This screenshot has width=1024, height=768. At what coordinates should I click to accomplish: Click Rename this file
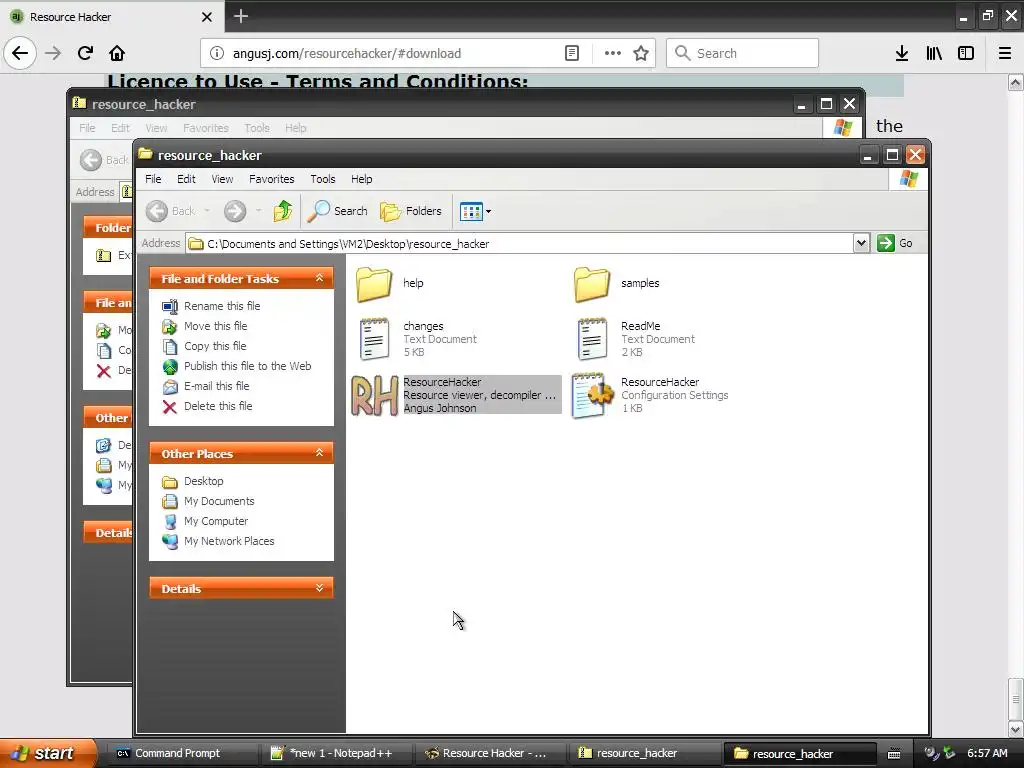(x=222, y=306)
